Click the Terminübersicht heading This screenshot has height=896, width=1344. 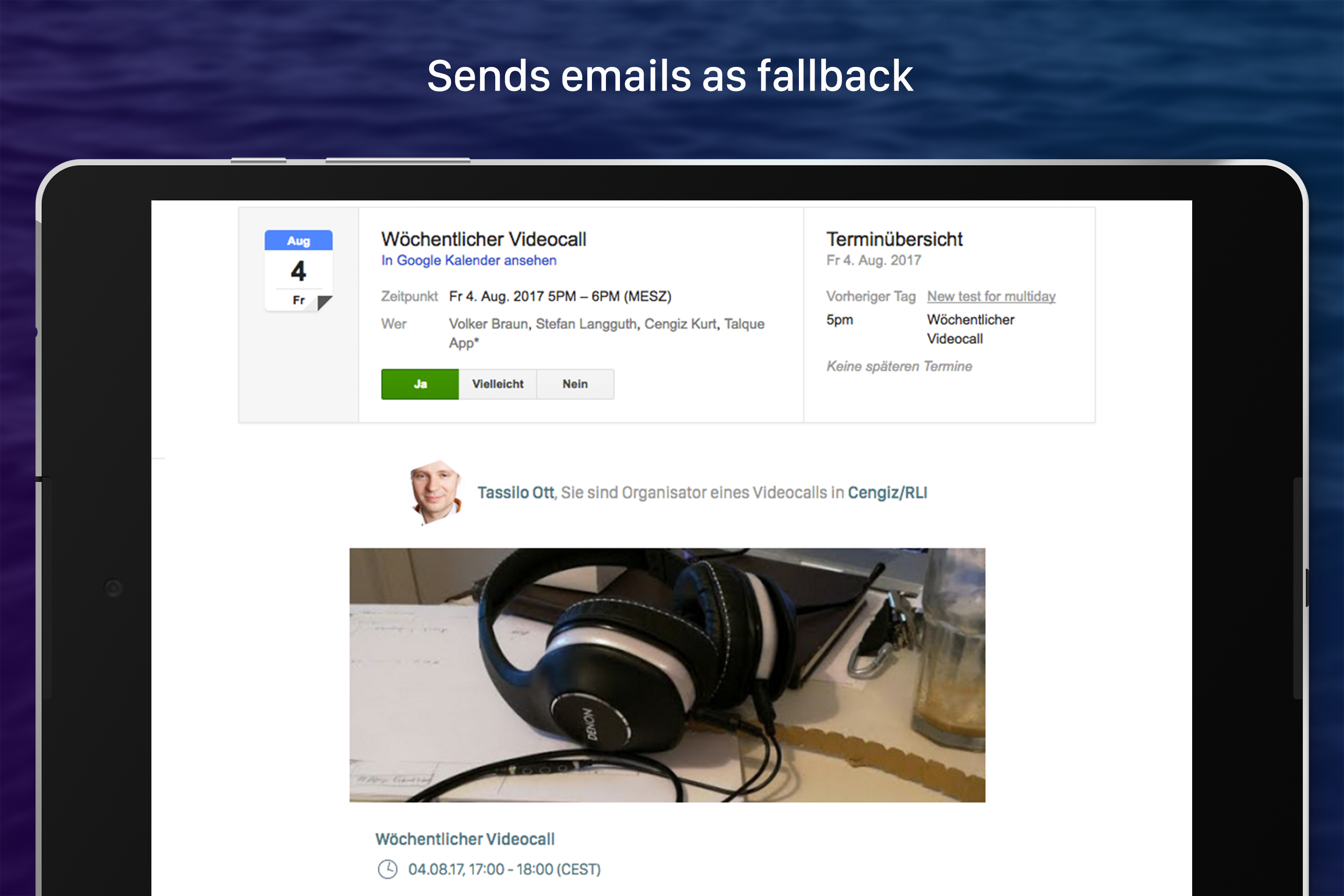[x=894, y=239]
